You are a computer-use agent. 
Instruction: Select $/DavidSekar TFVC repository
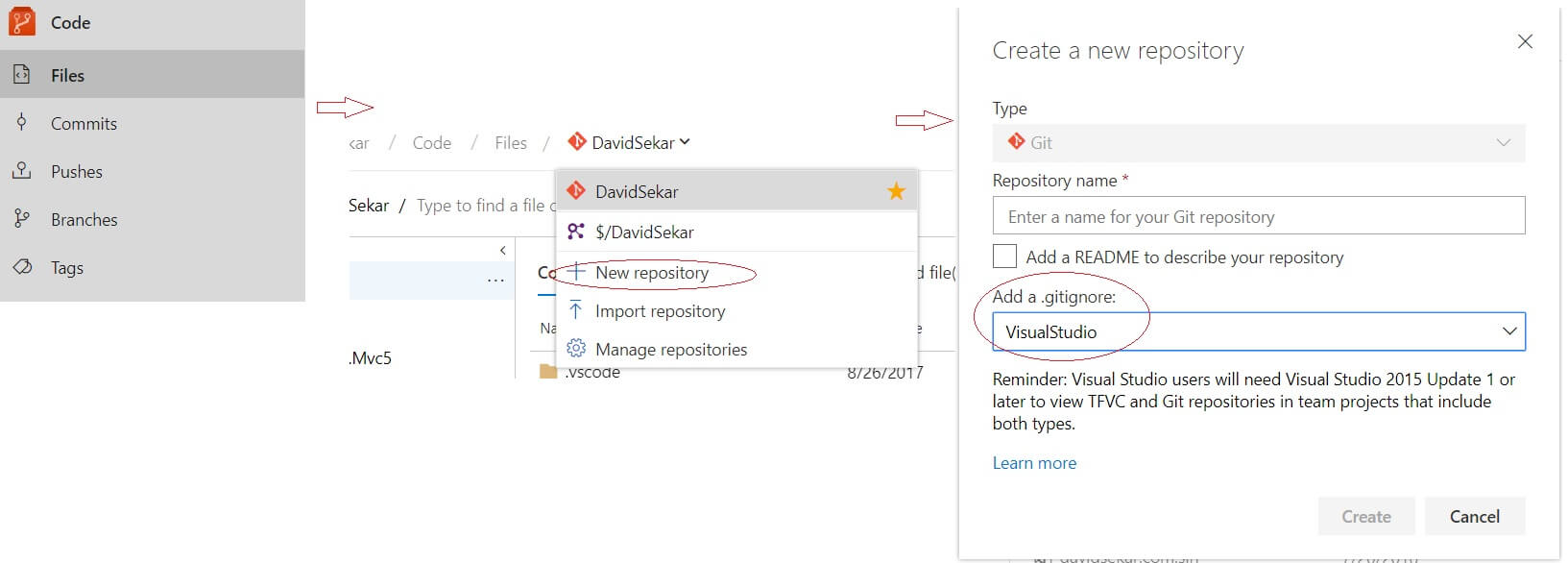[x=736, y=232]
